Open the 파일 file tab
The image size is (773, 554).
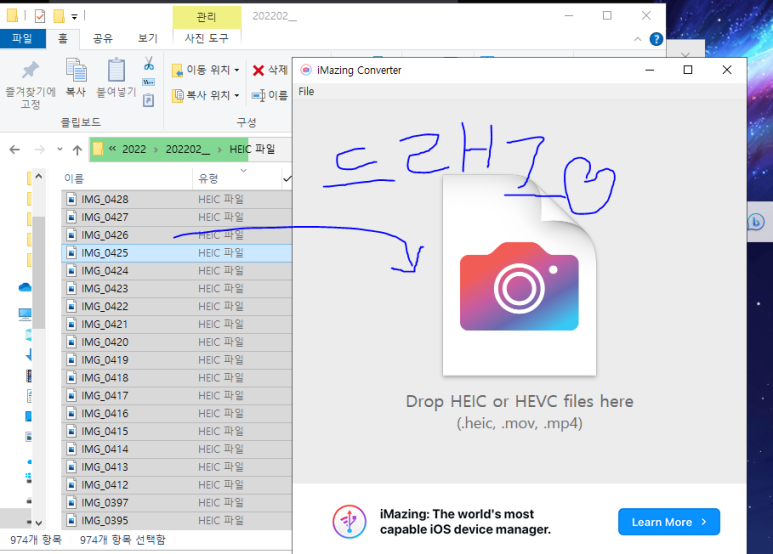coord(23,38)
